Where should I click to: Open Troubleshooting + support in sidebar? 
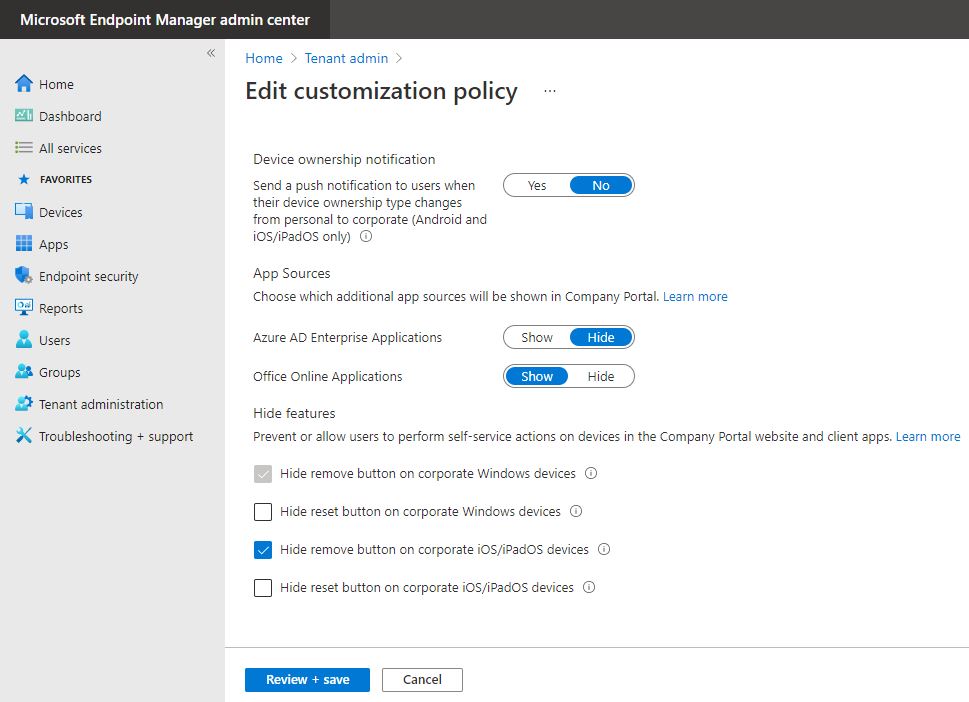116,436
